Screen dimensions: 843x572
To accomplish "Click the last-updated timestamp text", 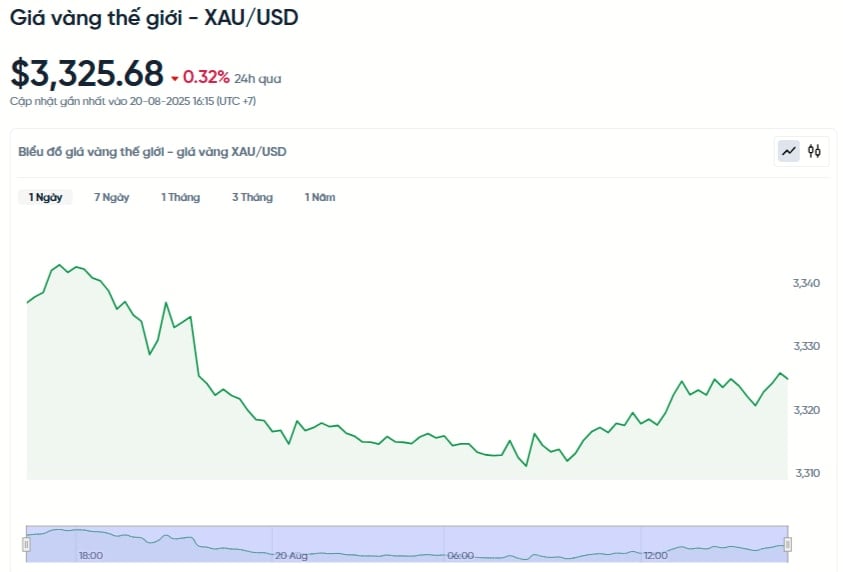I will (133, 101).
